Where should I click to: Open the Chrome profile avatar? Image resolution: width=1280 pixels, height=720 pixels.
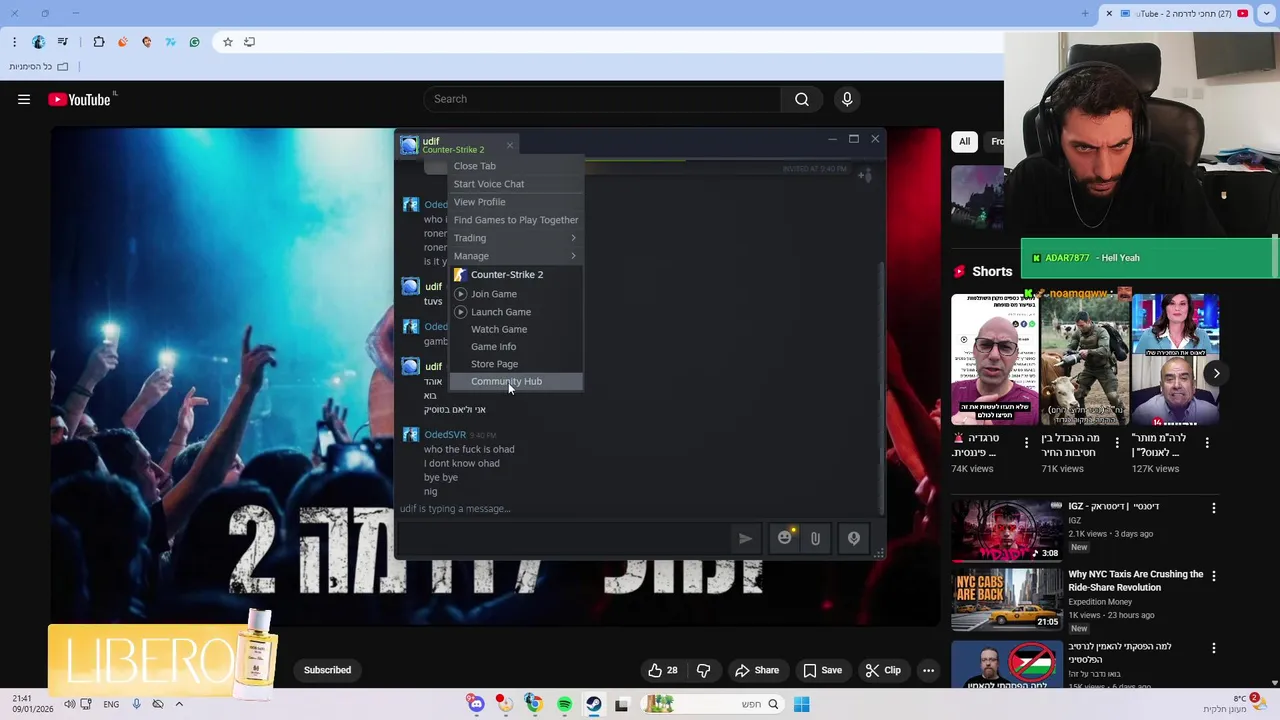[38, 42]
